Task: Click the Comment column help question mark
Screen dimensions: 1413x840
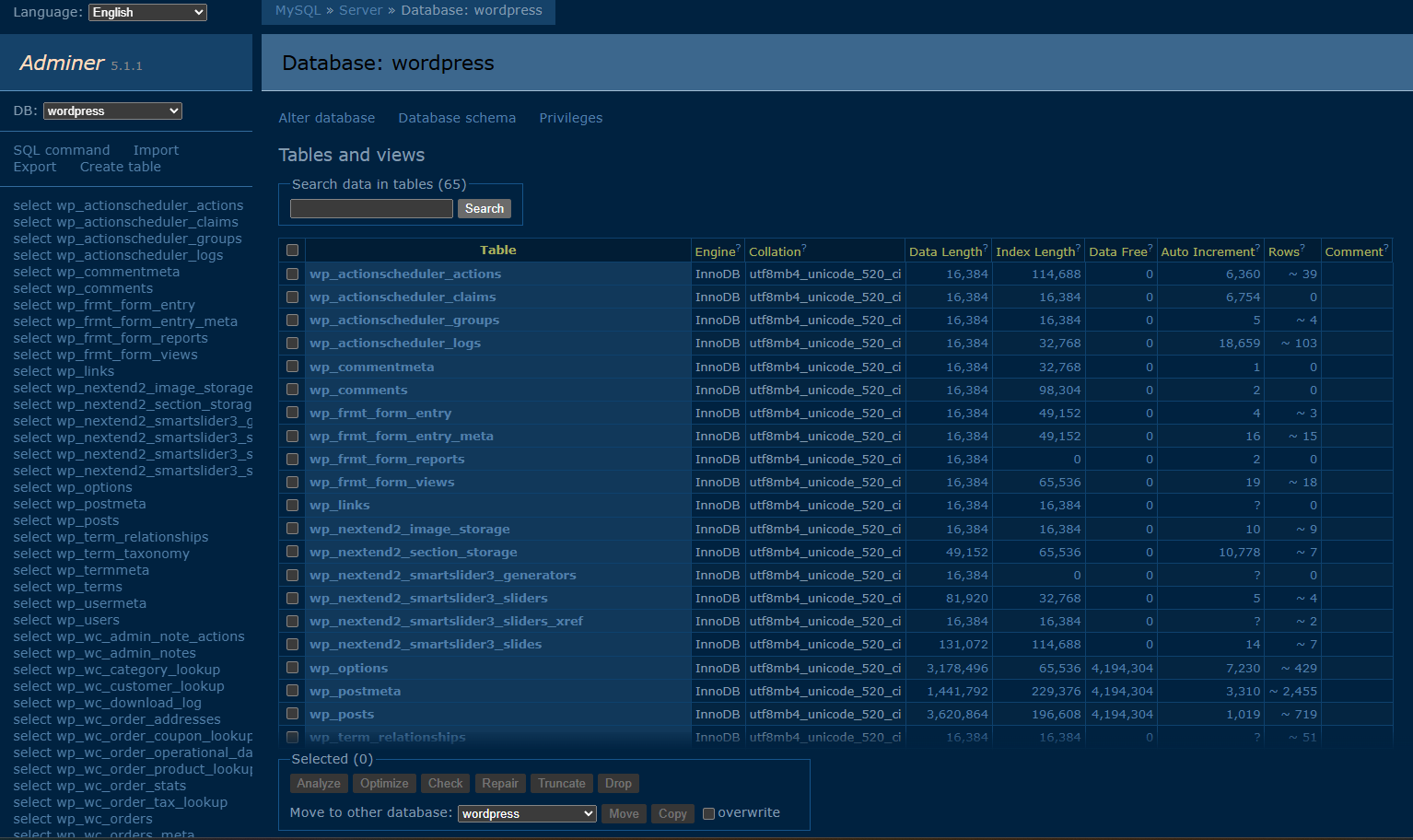Action: tap(1386, 248)
